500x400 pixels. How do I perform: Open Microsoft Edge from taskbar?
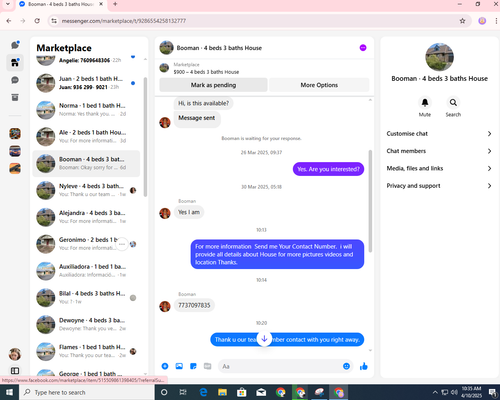(x=203, y=392)
